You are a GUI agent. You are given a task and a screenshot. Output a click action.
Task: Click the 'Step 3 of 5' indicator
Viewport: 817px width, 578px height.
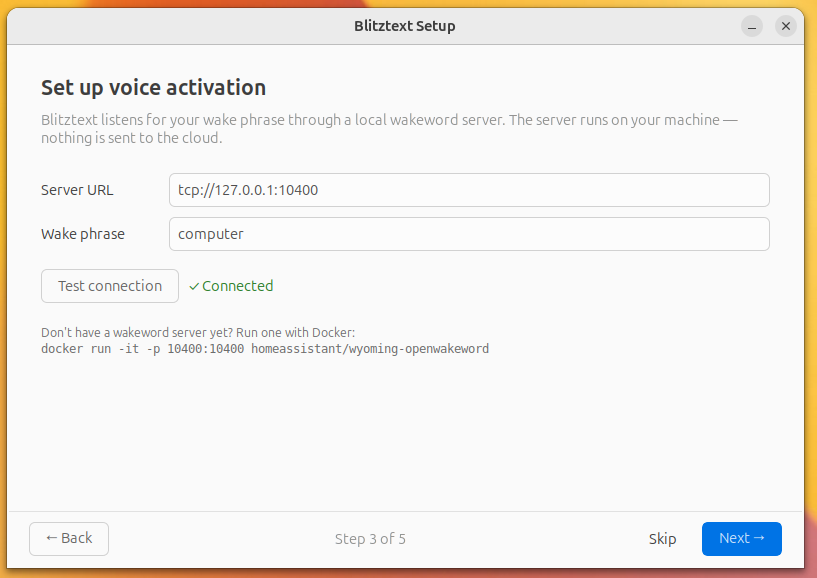(370, 539)
